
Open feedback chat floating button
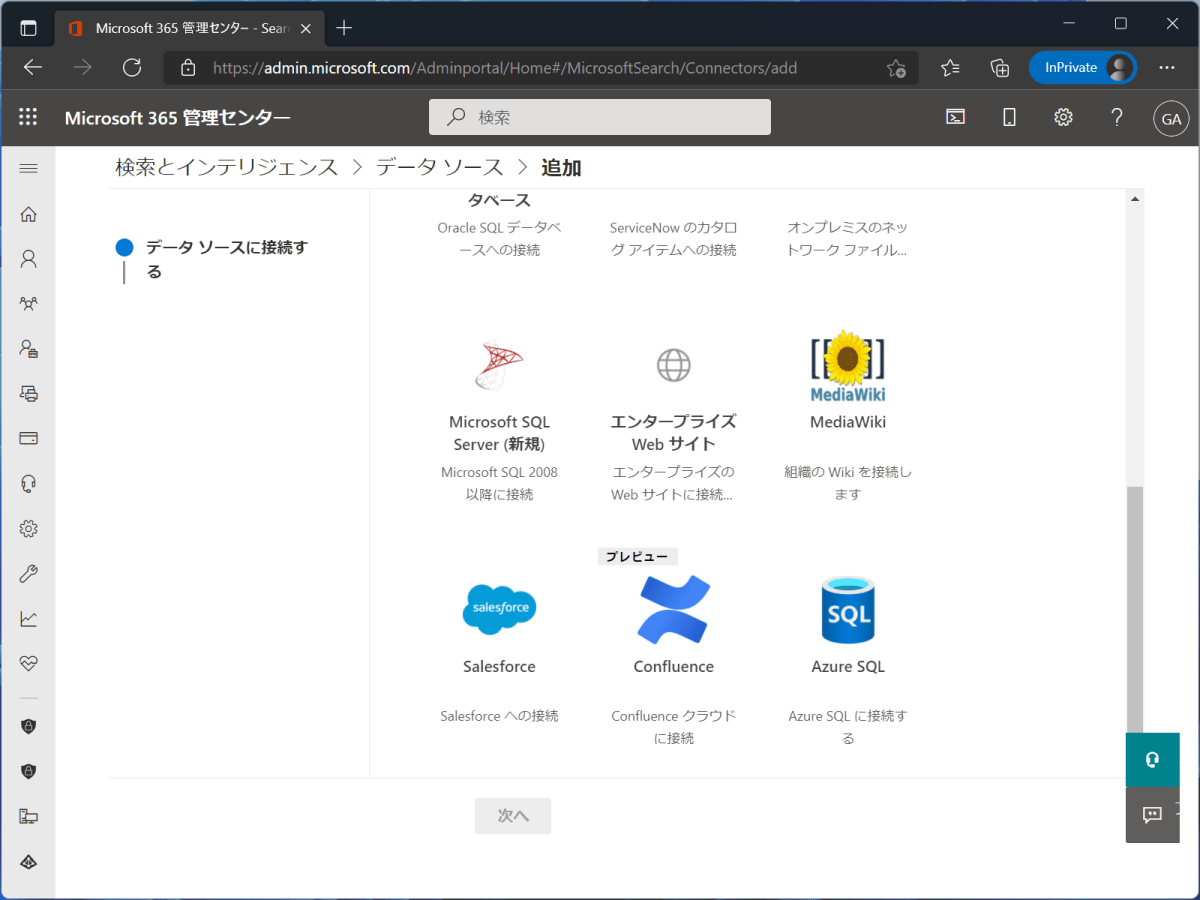click(1152, 814)
